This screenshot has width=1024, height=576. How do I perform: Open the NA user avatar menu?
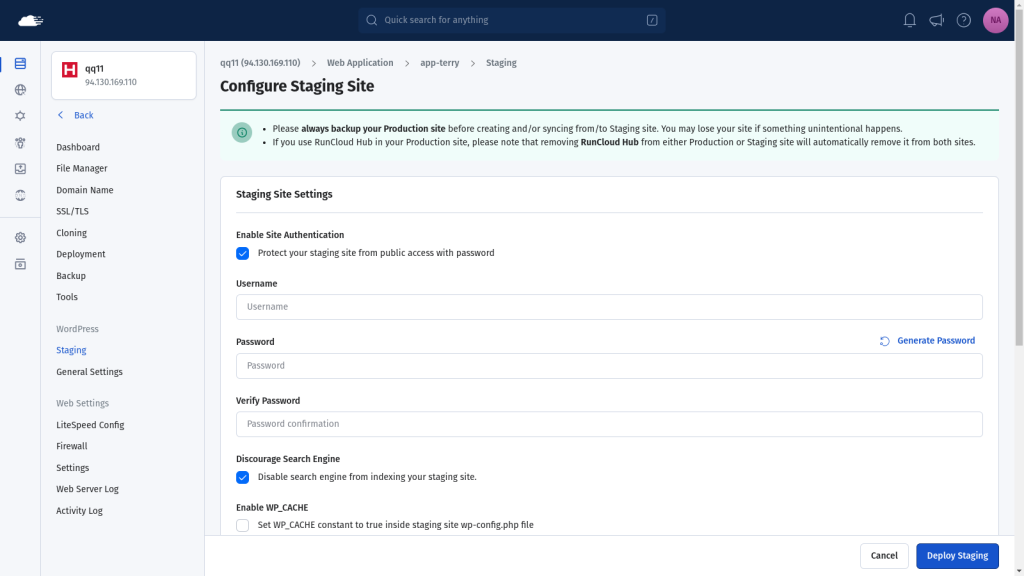pyautogui.click(x=995, y=20)
